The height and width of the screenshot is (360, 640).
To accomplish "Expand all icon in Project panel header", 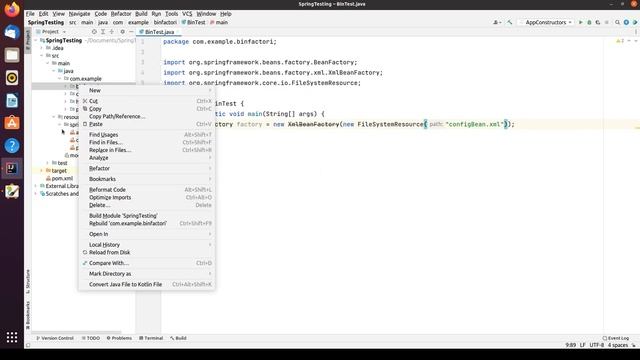I will pyautogui.click(x=103, y=31).
